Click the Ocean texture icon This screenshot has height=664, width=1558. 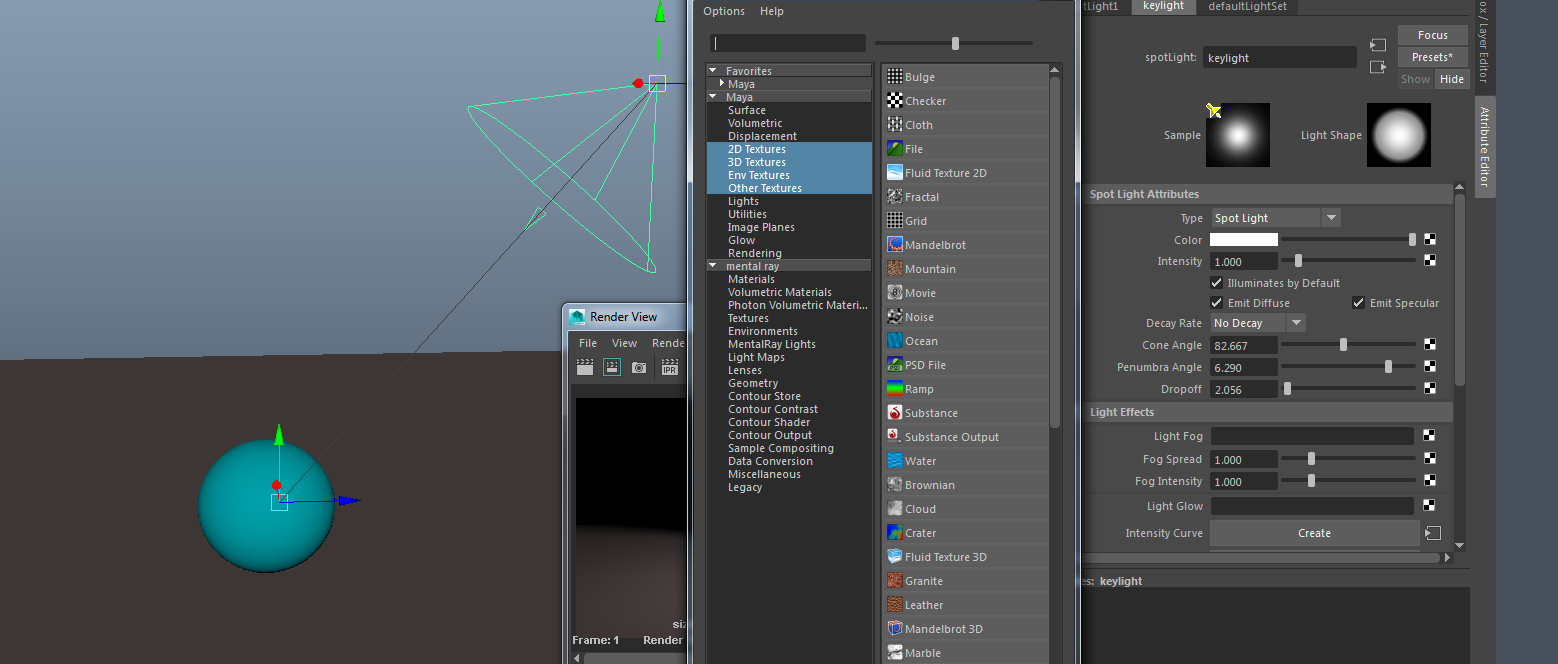coord(895,341)
